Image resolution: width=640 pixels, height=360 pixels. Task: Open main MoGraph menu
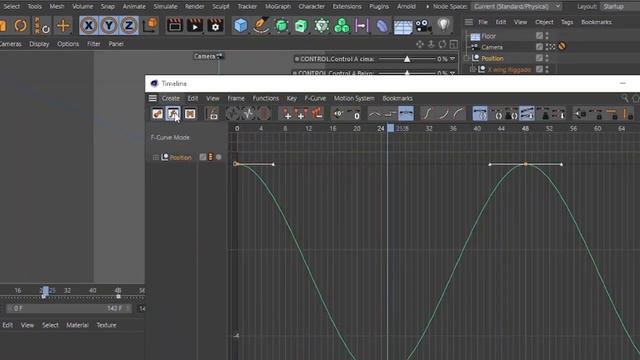point(278,7)
